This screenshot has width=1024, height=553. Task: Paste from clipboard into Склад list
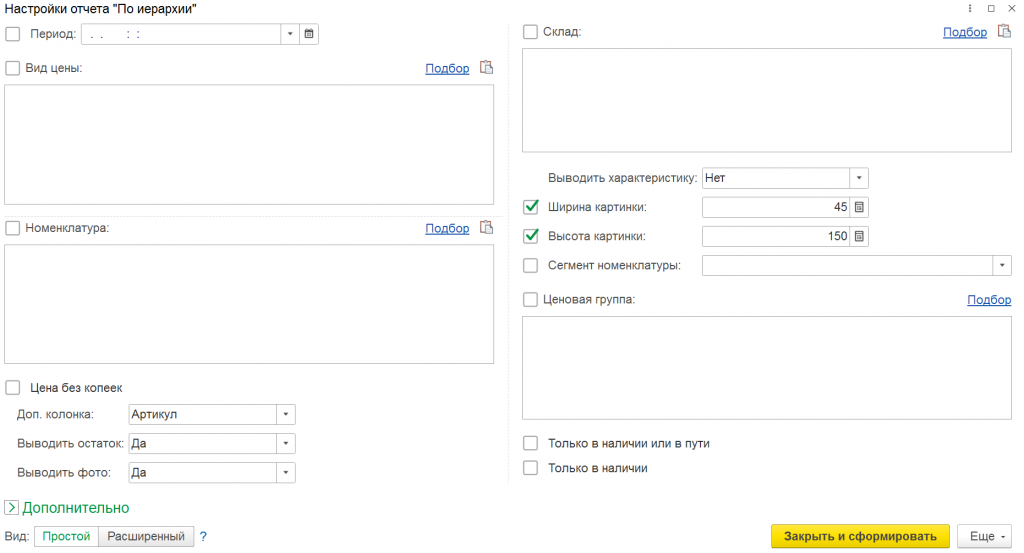click(1004, 31)
